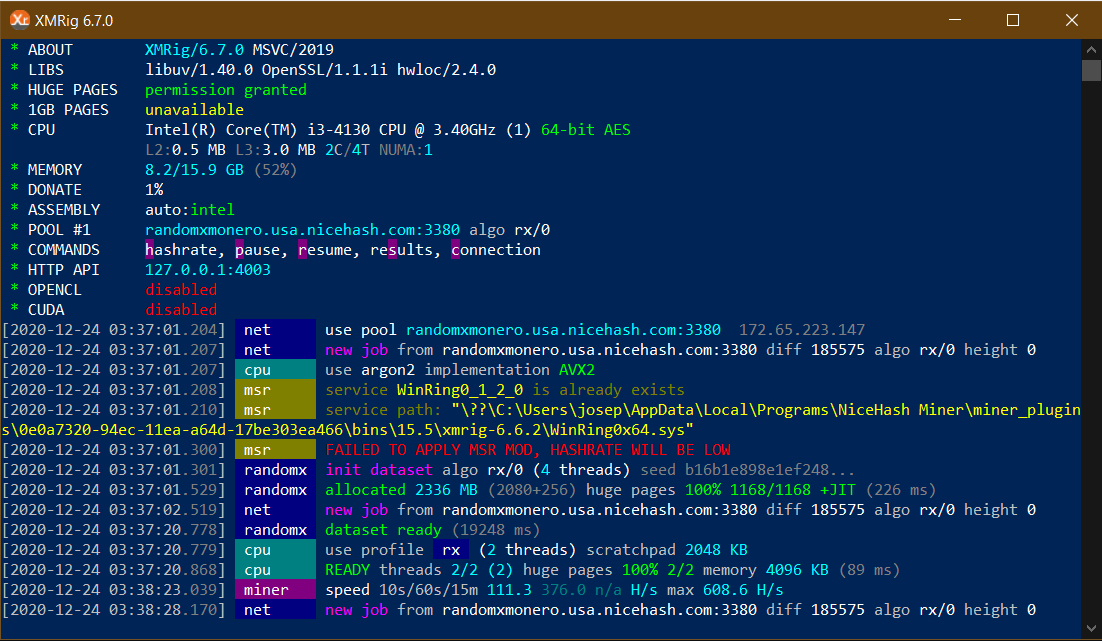
Task: Click the 'permission granted' huge pages text
Action: (226, 90)
